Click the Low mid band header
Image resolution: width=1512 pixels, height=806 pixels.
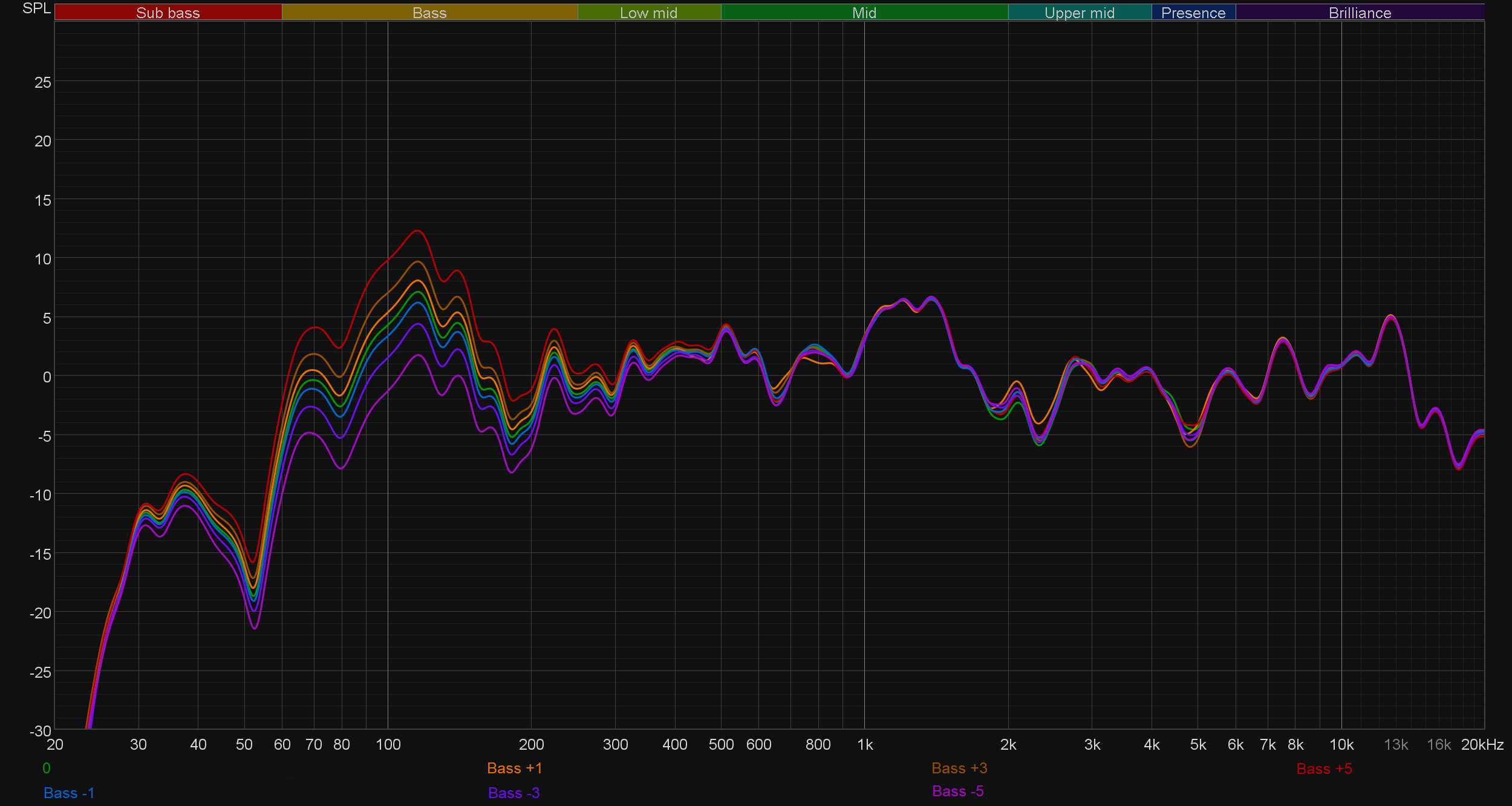(x=648, y=13)
